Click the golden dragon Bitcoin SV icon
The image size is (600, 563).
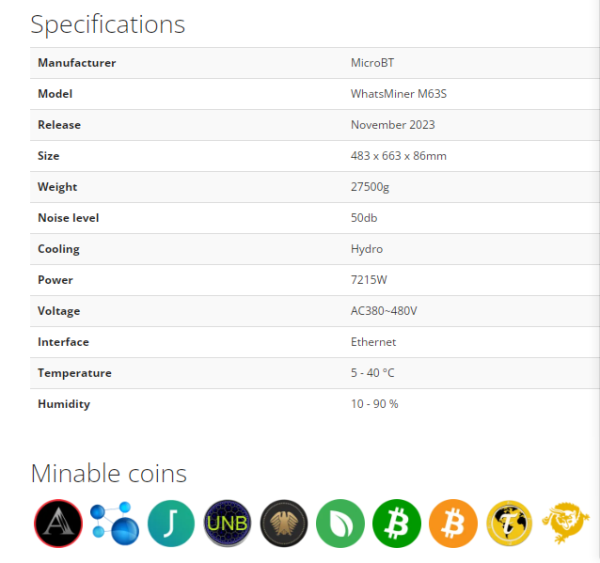coord(566,522)
